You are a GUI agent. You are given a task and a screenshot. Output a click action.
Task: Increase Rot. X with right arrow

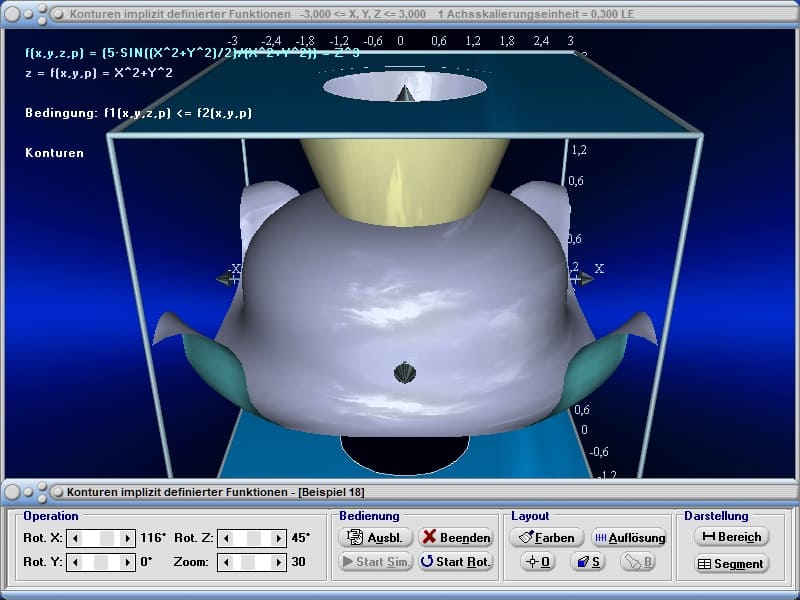[127, 538]
